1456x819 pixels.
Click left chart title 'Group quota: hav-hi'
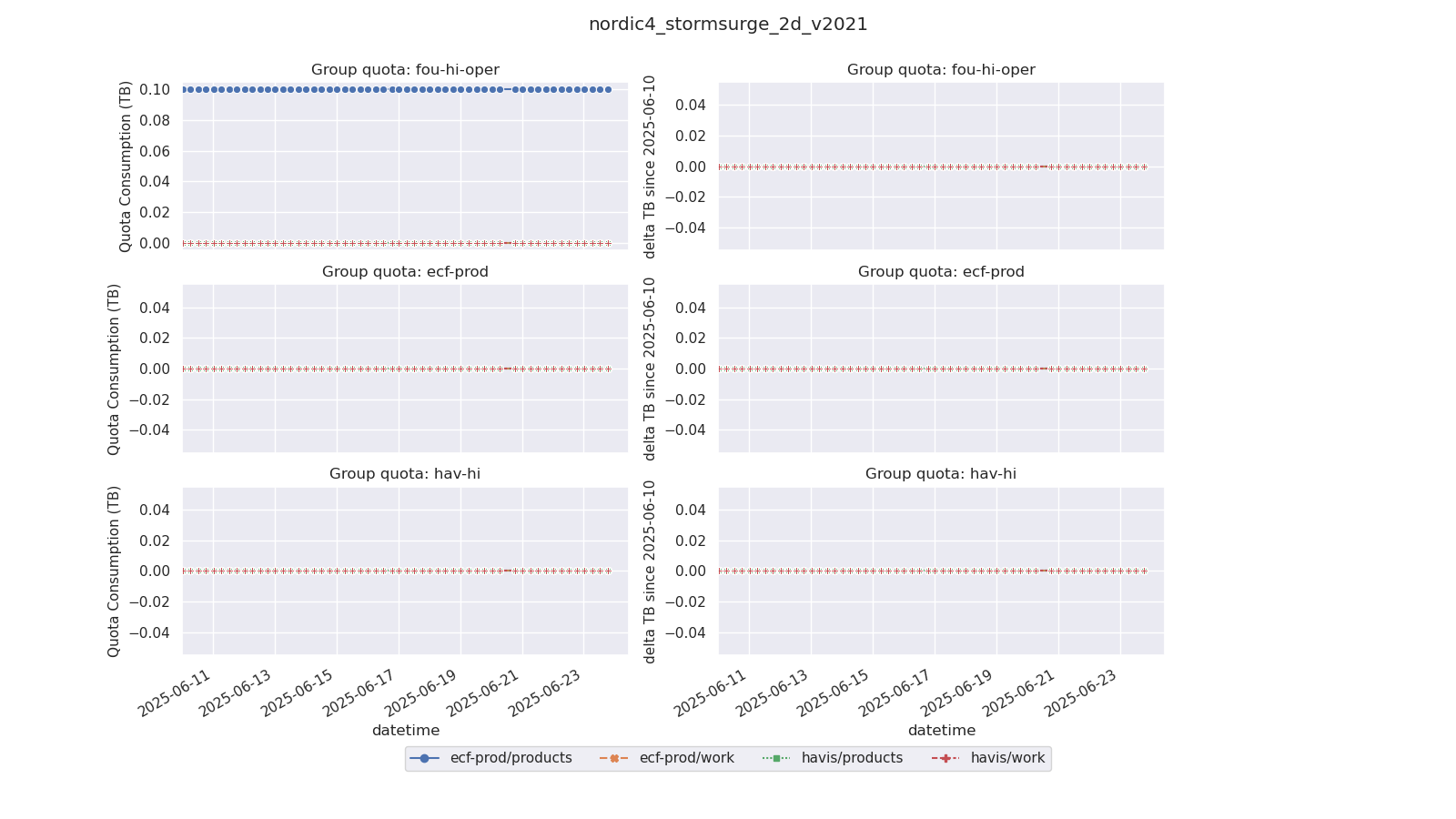click(x=405, y=474)
